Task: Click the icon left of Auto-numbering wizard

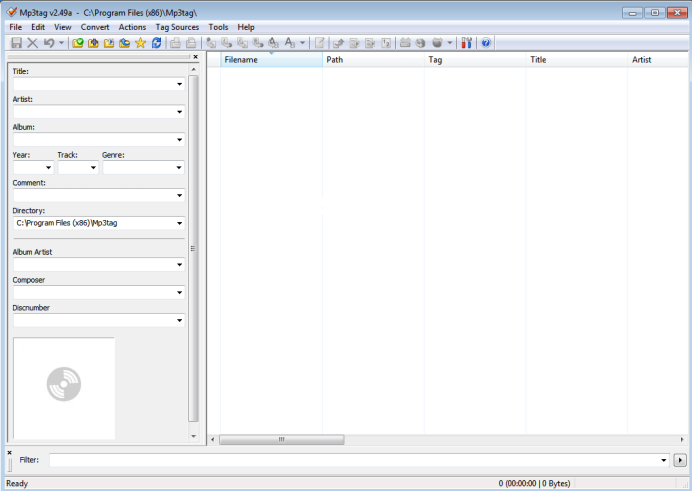Action: coord(370,43)
